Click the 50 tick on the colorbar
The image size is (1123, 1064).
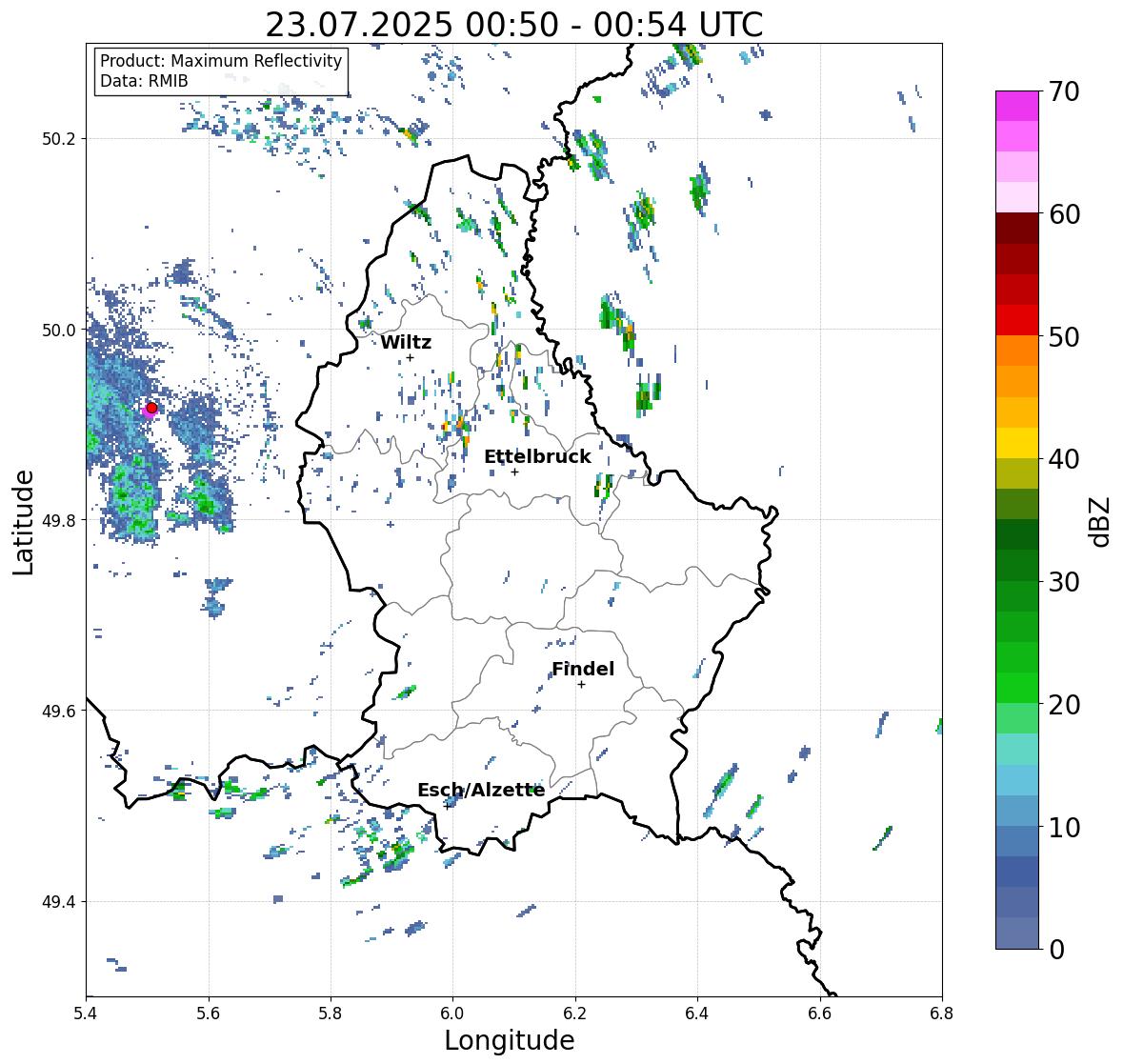point(1064,336)
